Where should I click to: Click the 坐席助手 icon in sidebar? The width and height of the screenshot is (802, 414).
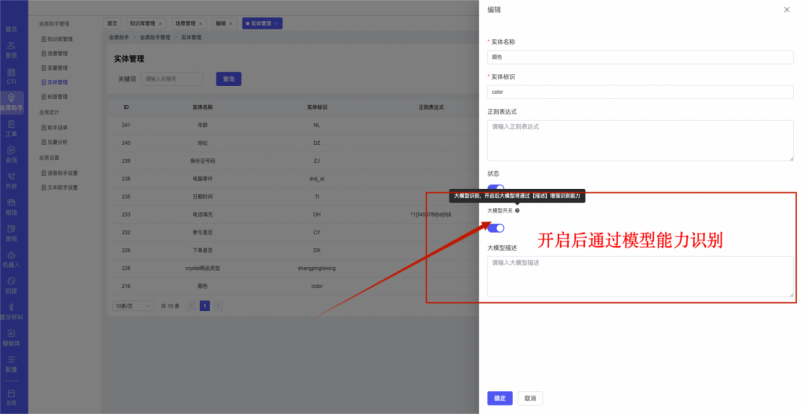coord(11,102)
